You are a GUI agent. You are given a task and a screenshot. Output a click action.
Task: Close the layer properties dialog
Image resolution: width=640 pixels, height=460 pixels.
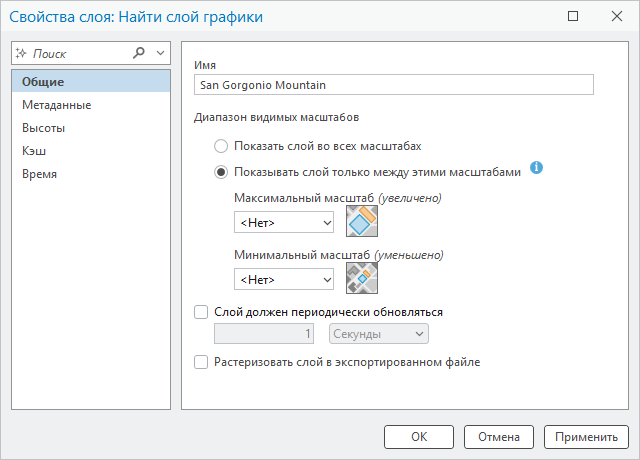click(x=617, y=16)
